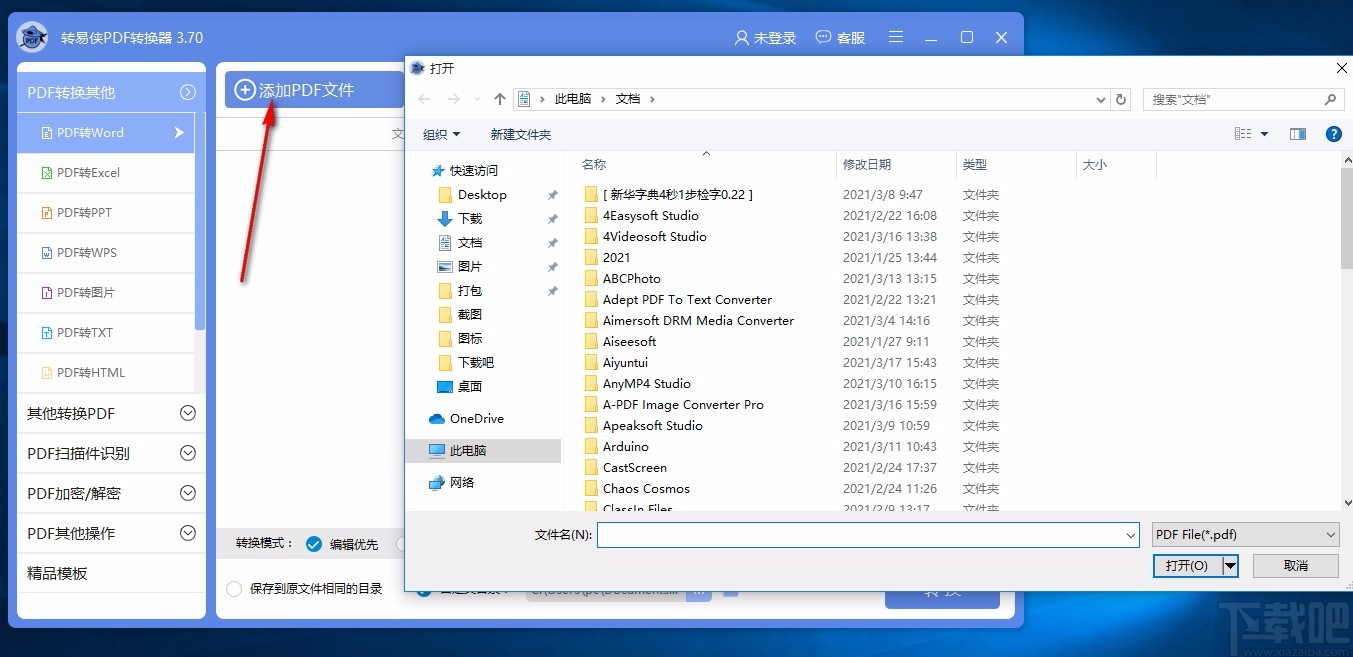Screen dimensions: 1353x657
Task: Toggle the preview pane icon
Action: [1297, 133]
